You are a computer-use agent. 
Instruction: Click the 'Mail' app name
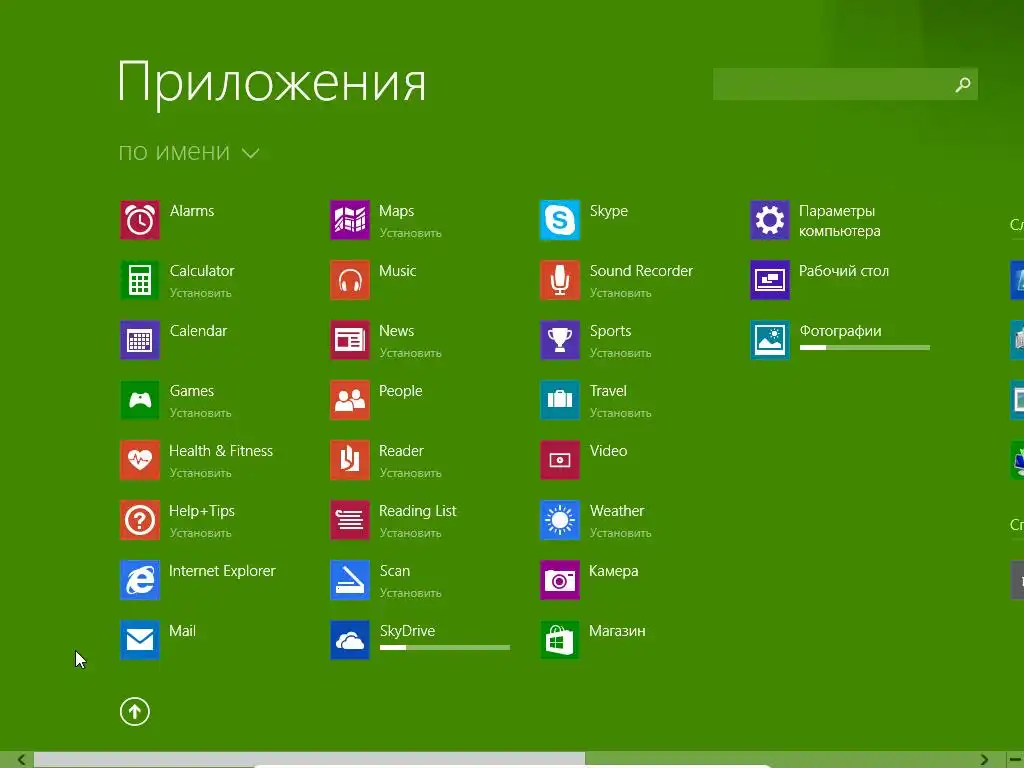click(x=182, y=632)
